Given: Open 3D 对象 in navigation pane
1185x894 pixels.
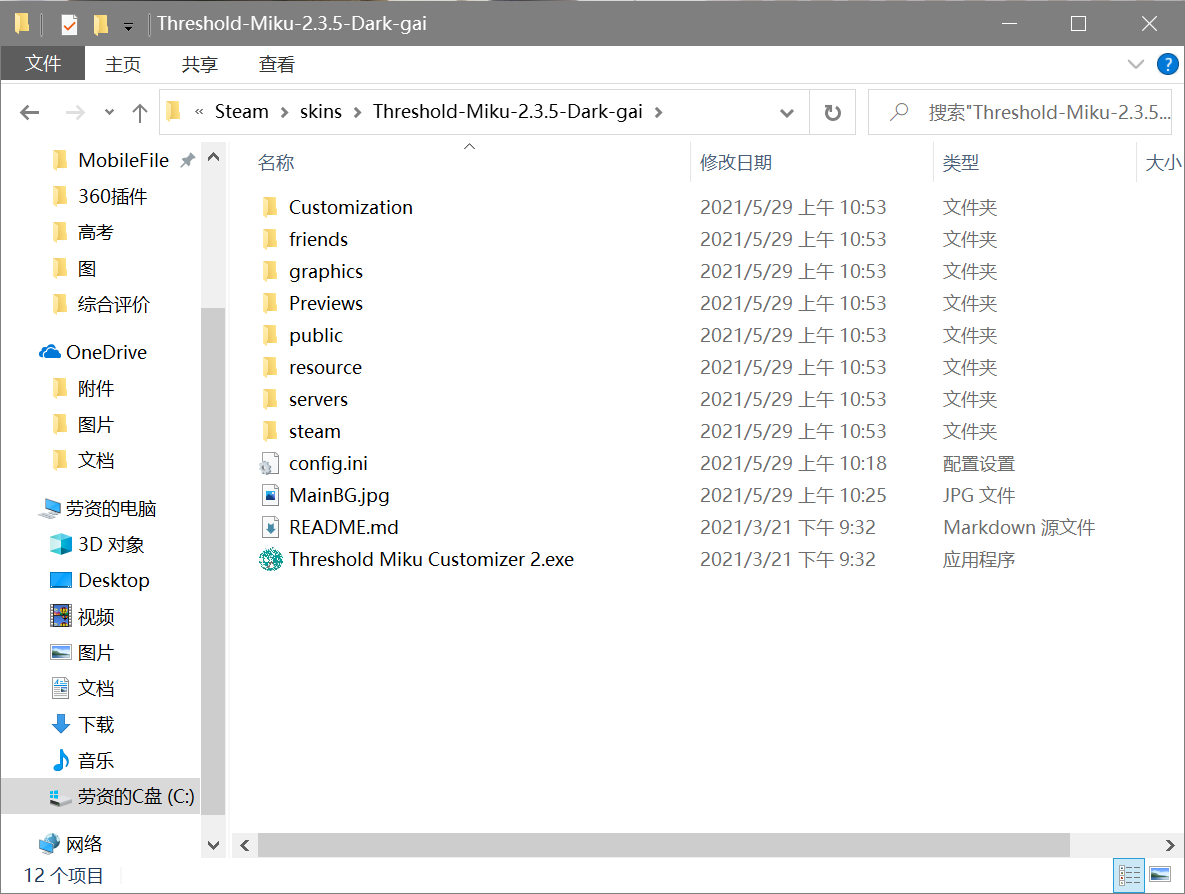Looking at the screenshot, I should (97, 544).
